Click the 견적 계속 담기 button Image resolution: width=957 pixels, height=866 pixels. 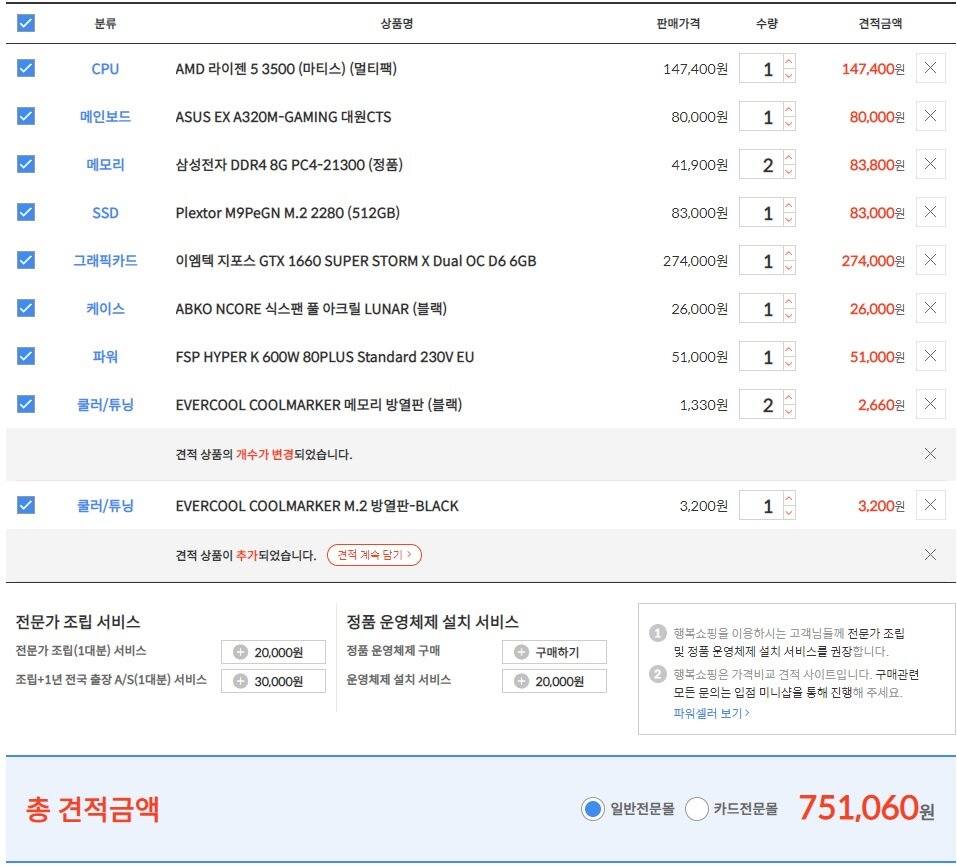374,555
